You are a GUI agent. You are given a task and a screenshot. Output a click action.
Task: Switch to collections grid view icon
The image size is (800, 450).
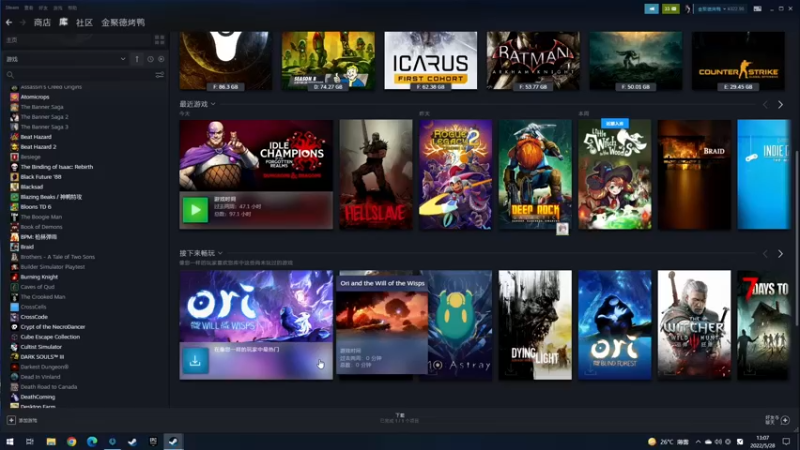click(x=160, y=40)
